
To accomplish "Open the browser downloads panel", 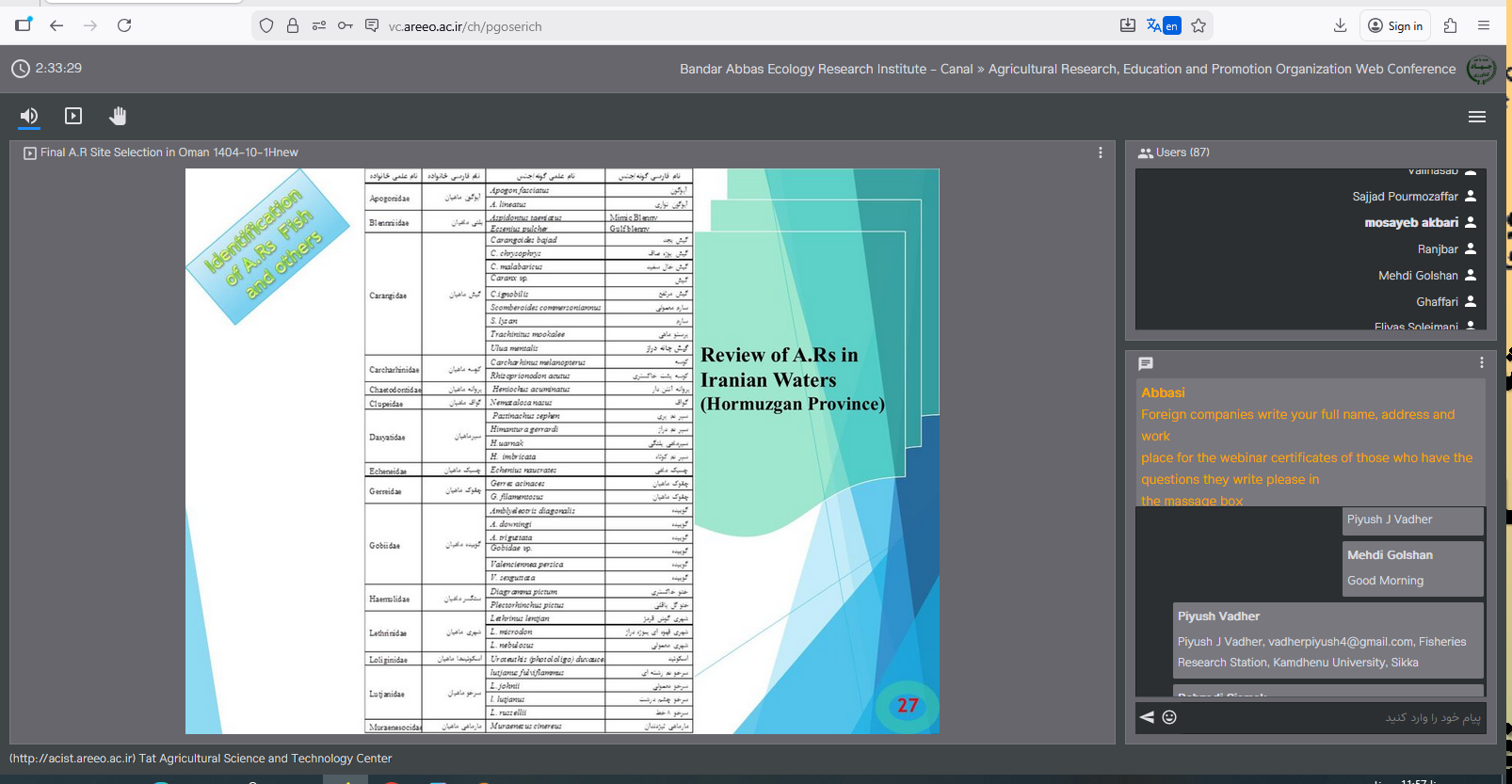I will pos(1340,25).
